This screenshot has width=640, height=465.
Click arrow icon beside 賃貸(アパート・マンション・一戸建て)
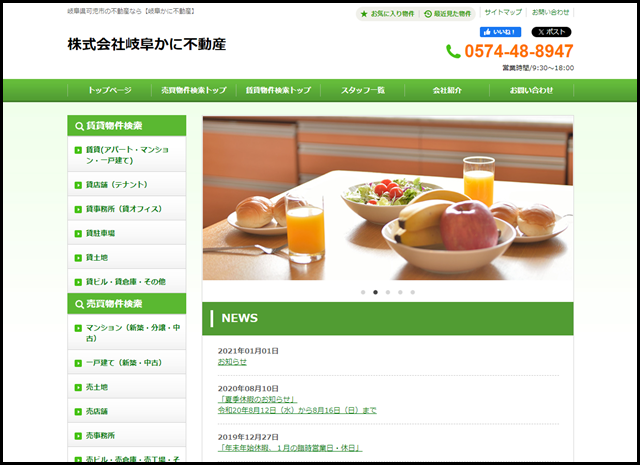[78, 150]
